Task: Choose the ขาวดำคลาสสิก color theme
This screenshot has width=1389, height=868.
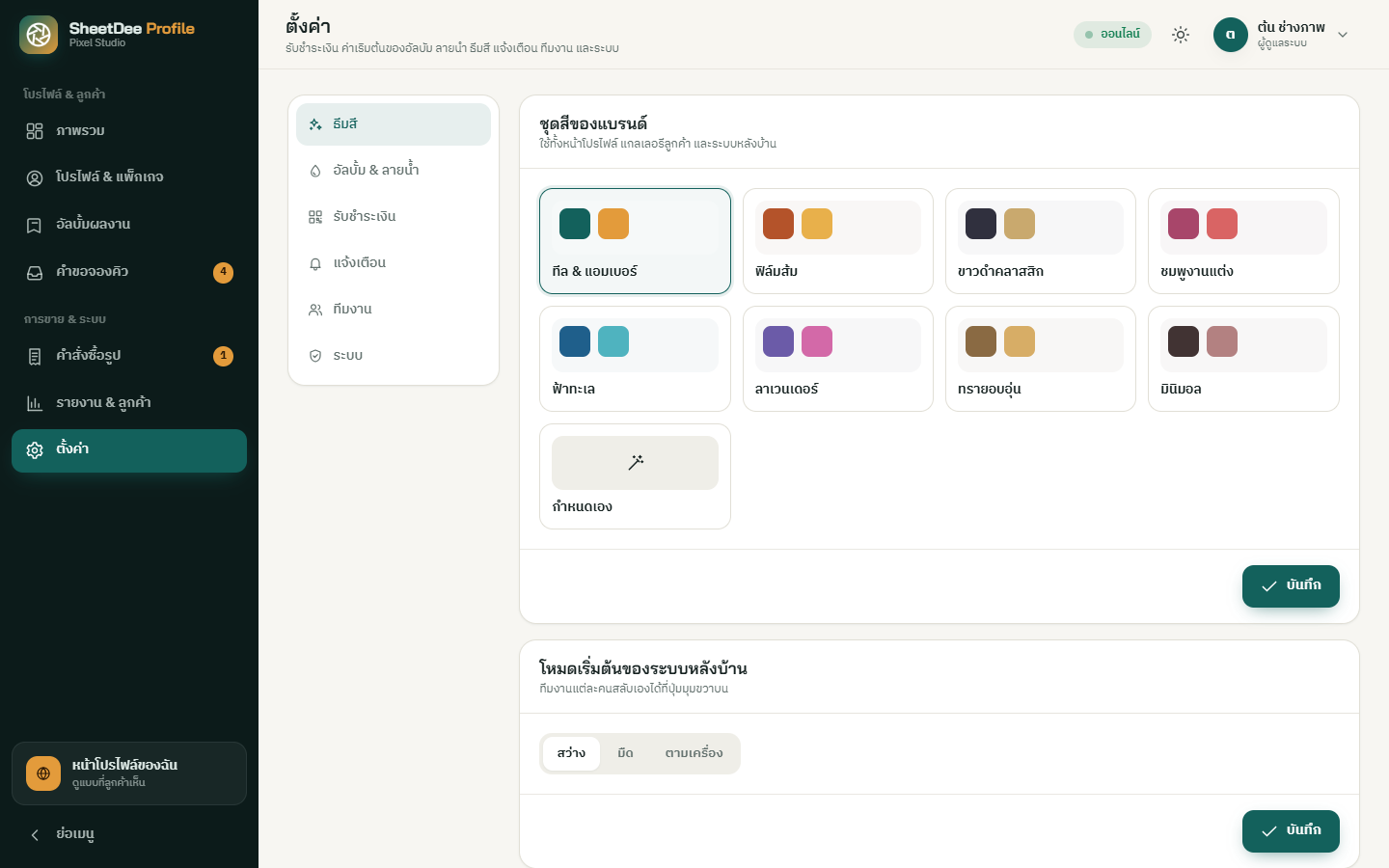Action: 1041,241
